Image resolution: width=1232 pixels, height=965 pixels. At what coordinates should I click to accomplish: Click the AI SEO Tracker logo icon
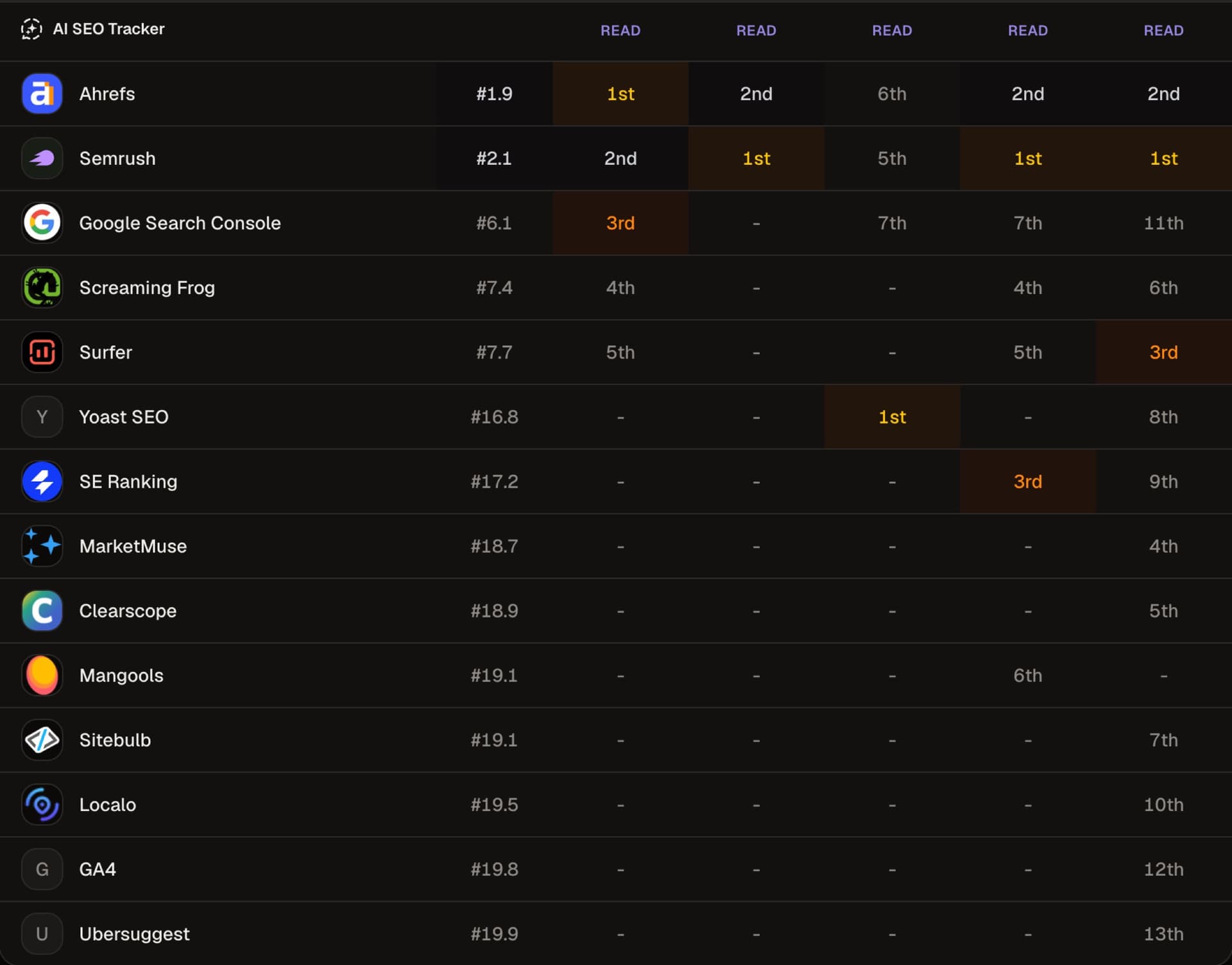coord(31,29)
